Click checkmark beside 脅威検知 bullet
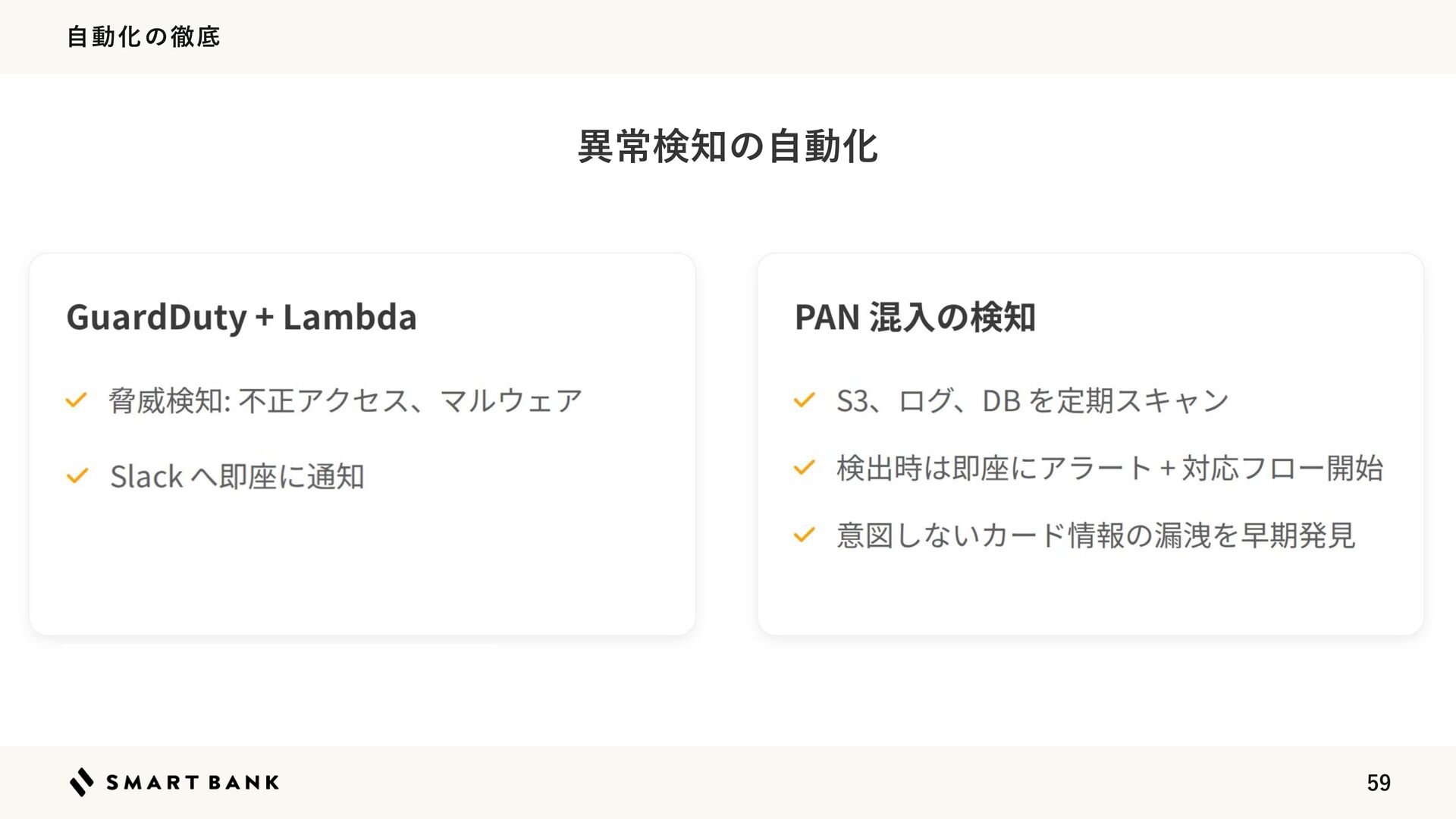Image resolution: width=1456 pixels, height=819 pixels. coord(77,400)
